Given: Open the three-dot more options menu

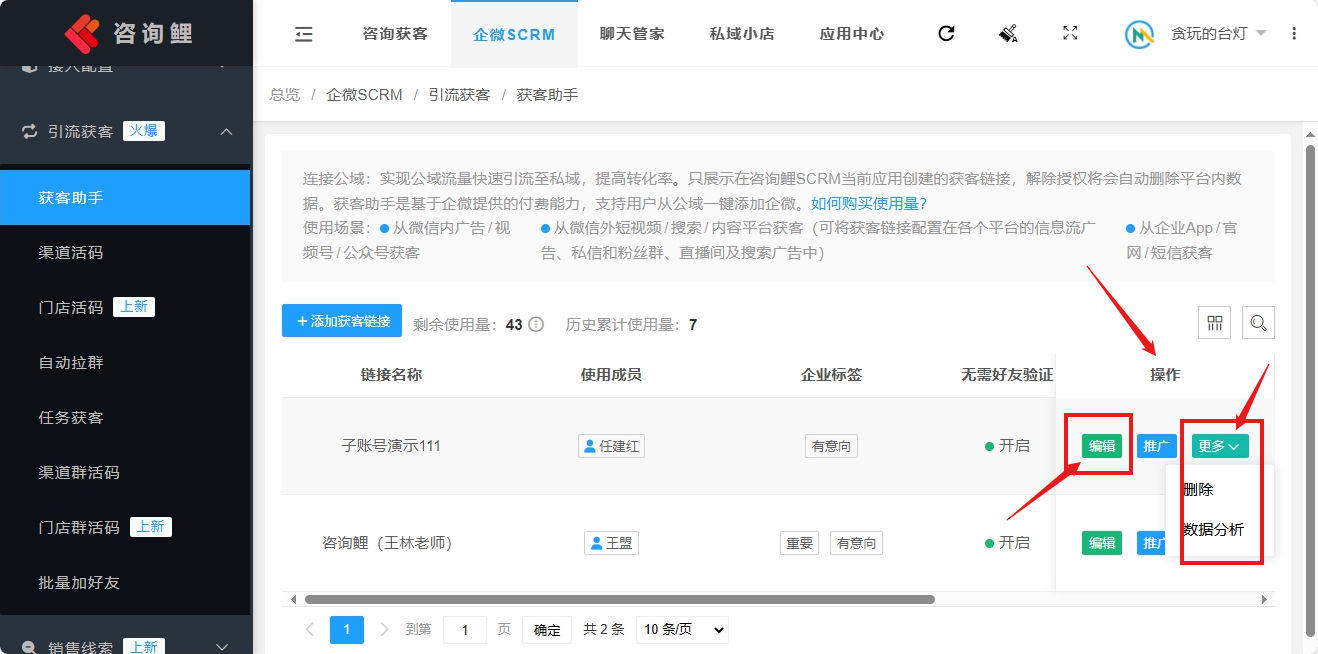Looking at the screenshot, I should point(1294,34).
